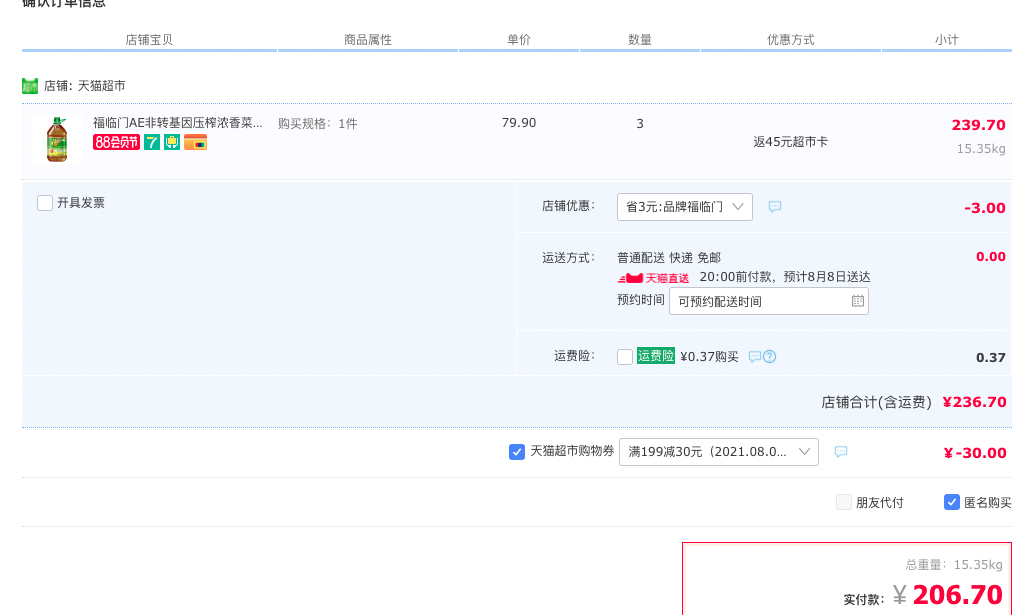This screenshot has width=1026, height=615.
Task: Click the green Tmall Supermarket store icon
Action: coord(30,86)
